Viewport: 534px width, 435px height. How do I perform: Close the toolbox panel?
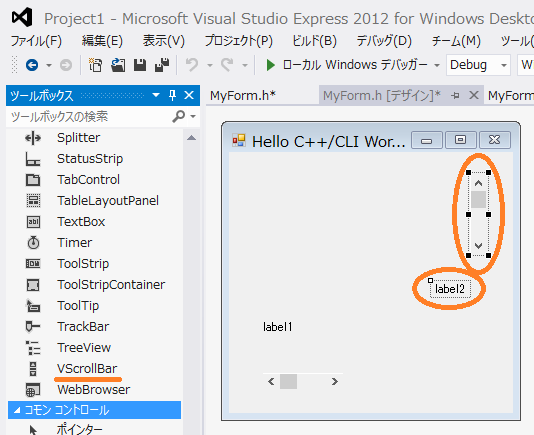tap(189, 95)
